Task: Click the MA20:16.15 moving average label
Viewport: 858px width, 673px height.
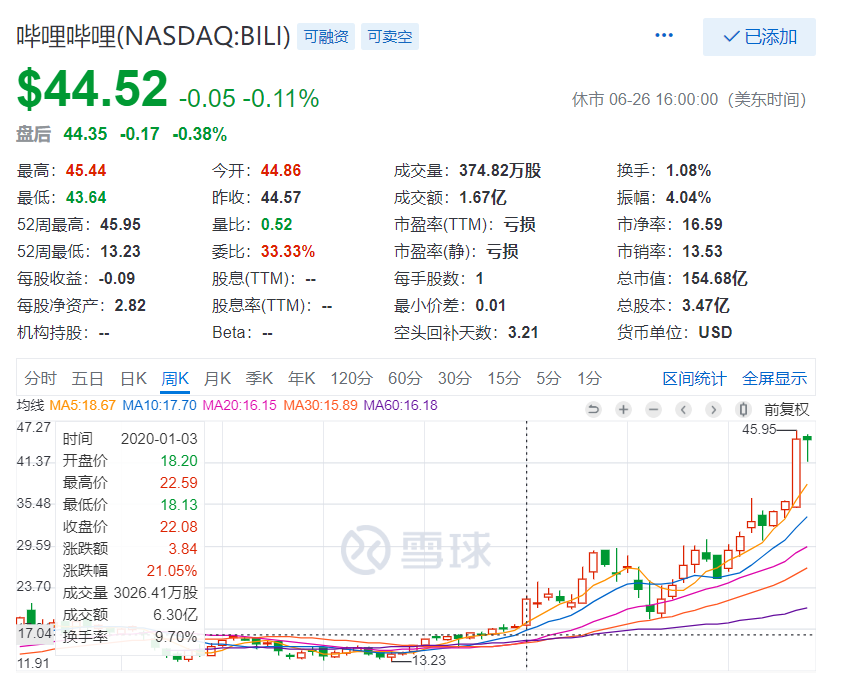Action: (x=240, y=405)
